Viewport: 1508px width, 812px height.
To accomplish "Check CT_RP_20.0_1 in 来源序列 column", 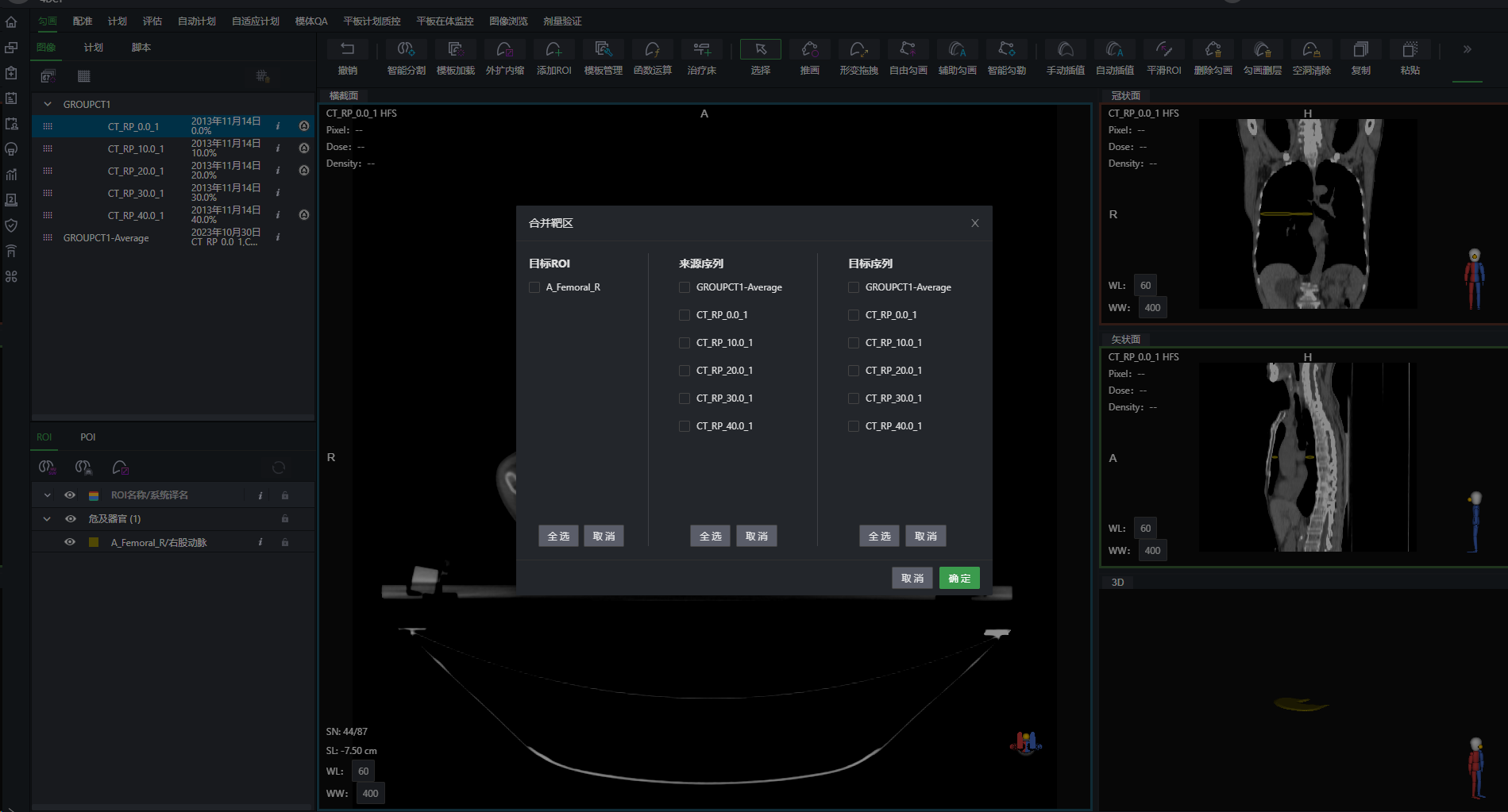I will point(685,371).
